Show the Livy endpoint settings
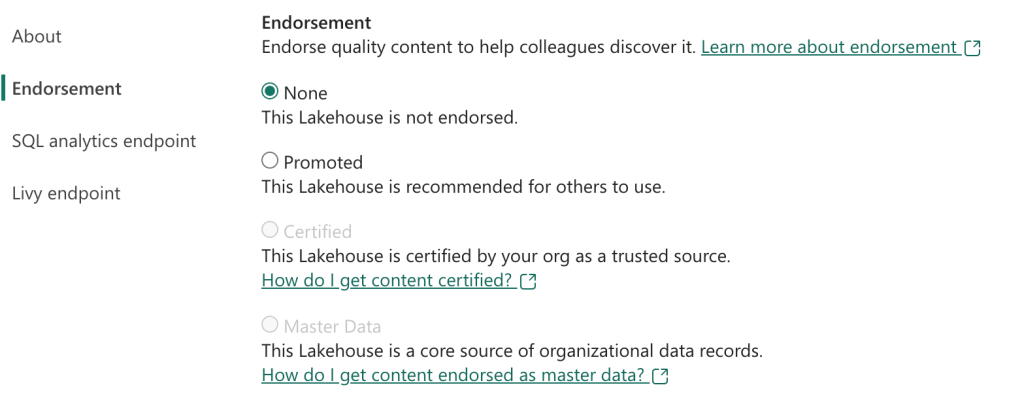 pos(66,193)
